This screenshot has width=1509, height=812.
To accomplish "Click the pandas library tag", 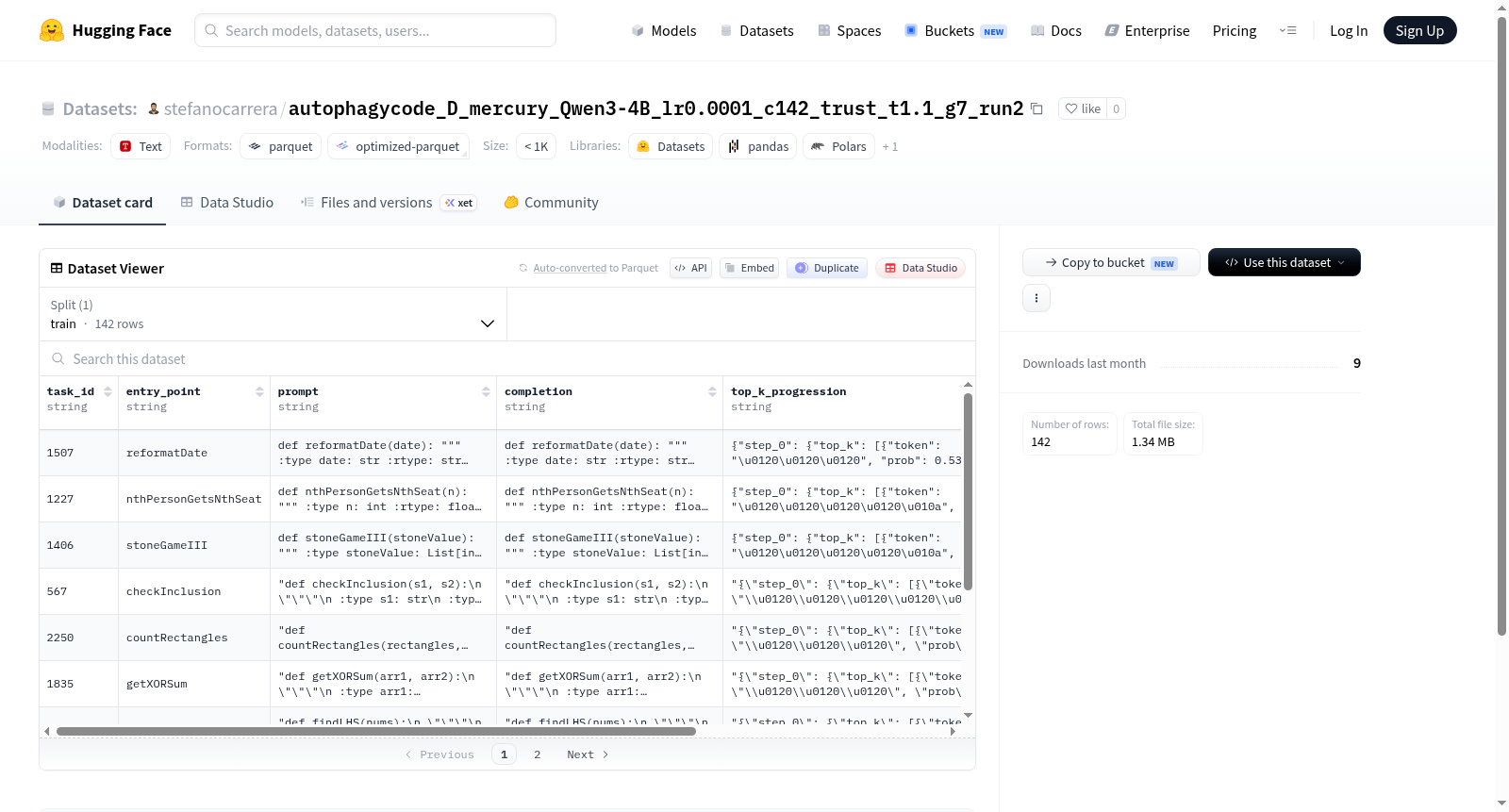I will pos(758,146).
